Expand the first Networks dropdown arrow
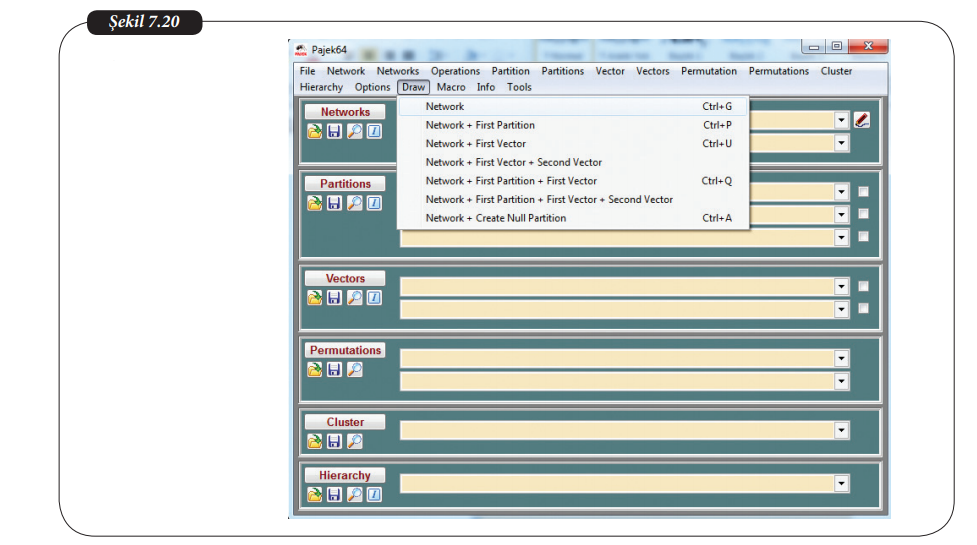The image size is (977, 545). pos(842,120)
